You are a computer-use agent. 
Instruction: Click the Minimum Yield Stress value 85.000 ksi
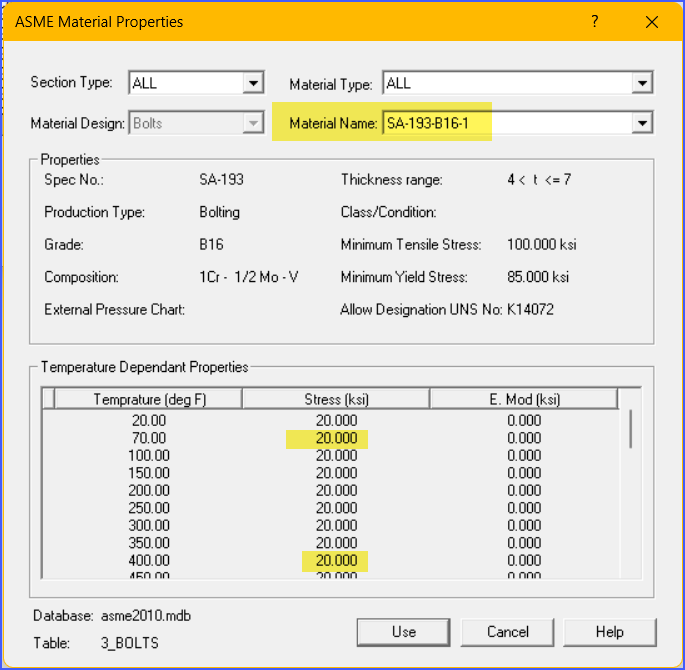coord(537,277)
